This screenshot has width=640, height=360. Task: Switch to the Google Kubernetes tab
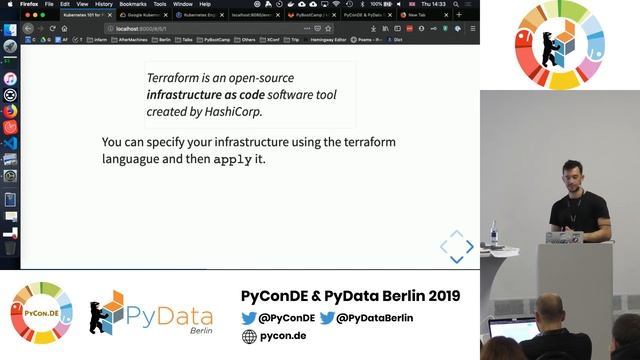click(143, 15)
